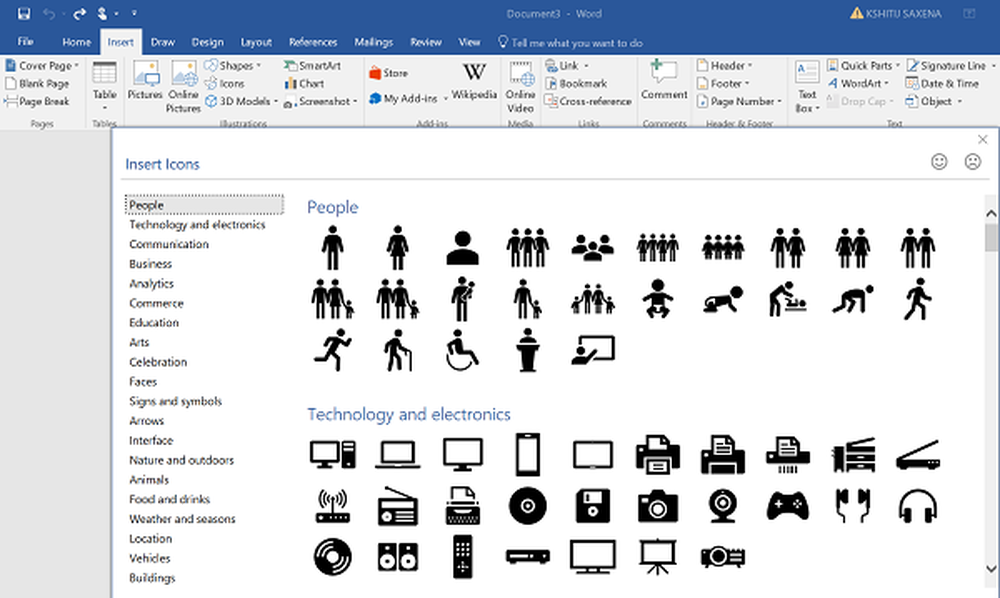Click the Wikipedia add-in button
This screenshot has width=1000, height=598.
[474, 81]
